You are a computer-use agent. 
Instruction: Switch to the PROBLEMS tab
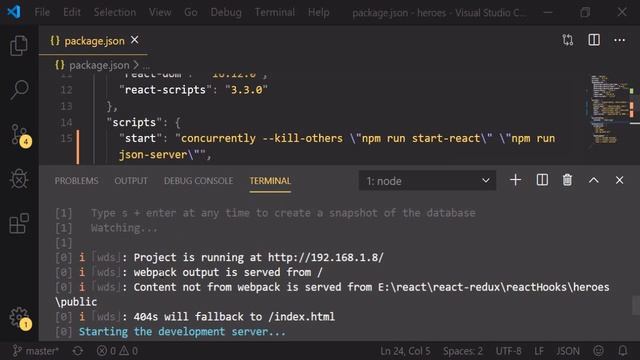click(76, 181)
